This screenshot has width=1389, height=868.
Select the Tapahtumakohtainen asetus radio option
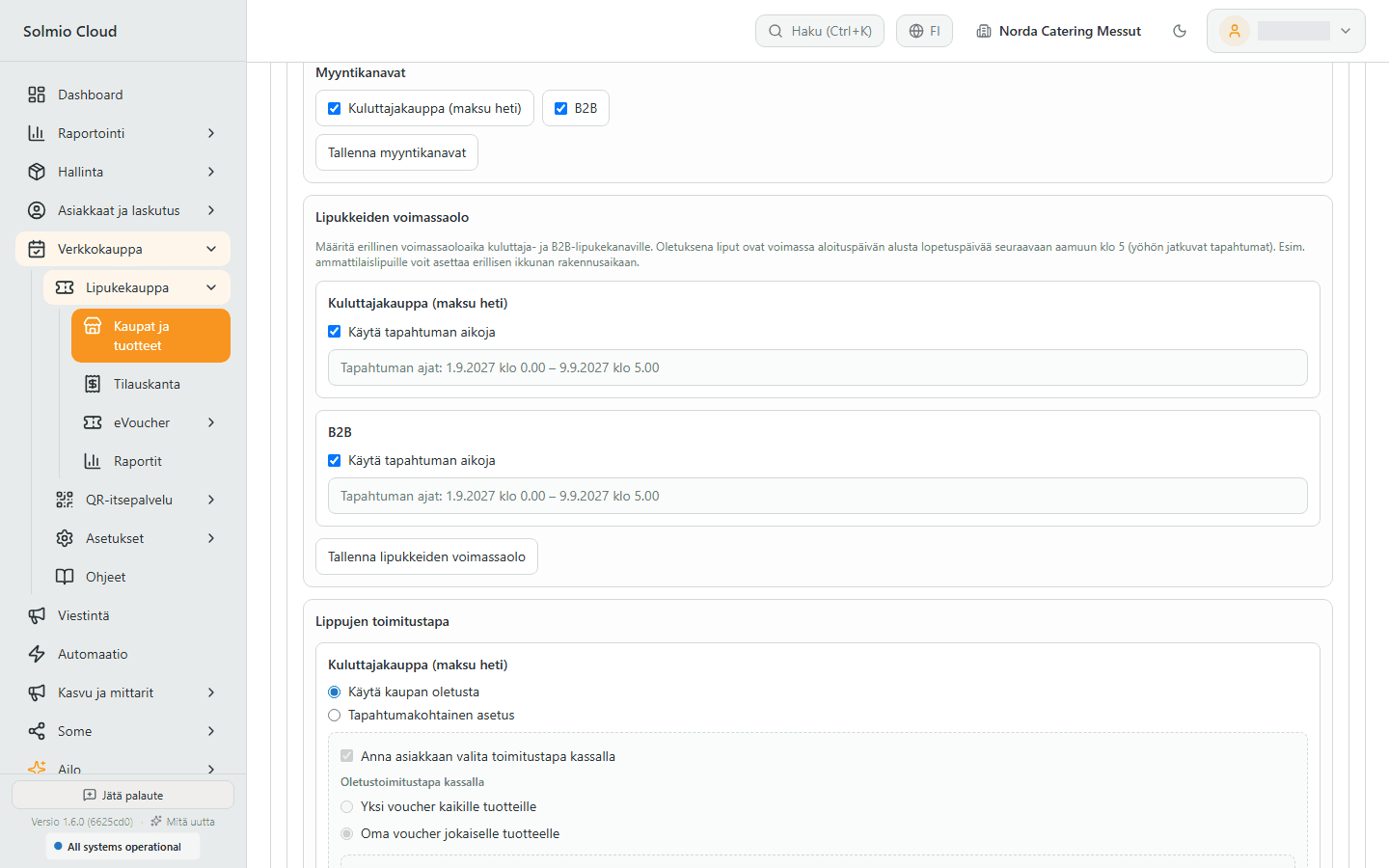point(335,715)
